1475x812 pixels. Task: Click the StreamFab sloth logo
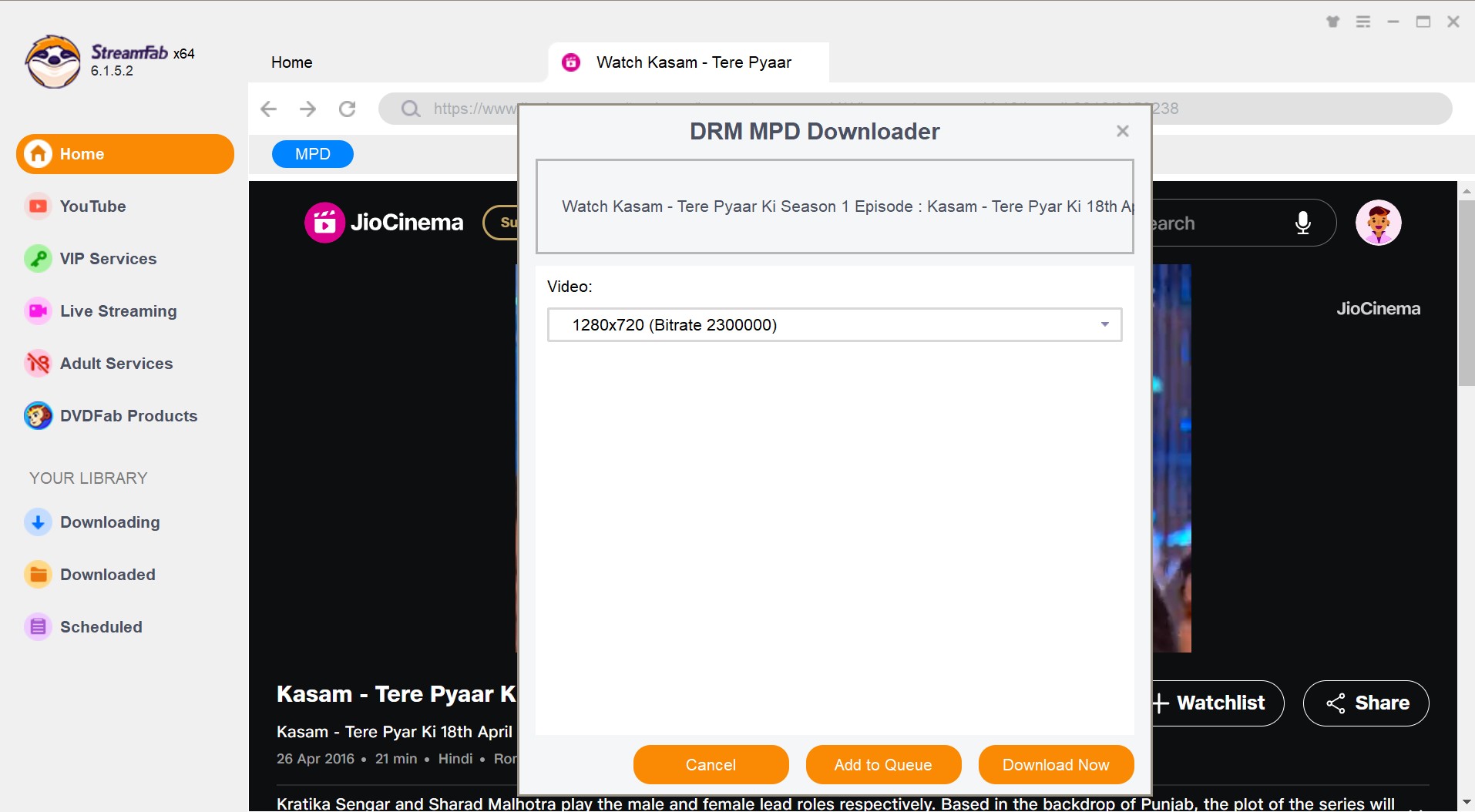(x=52, y=61)
